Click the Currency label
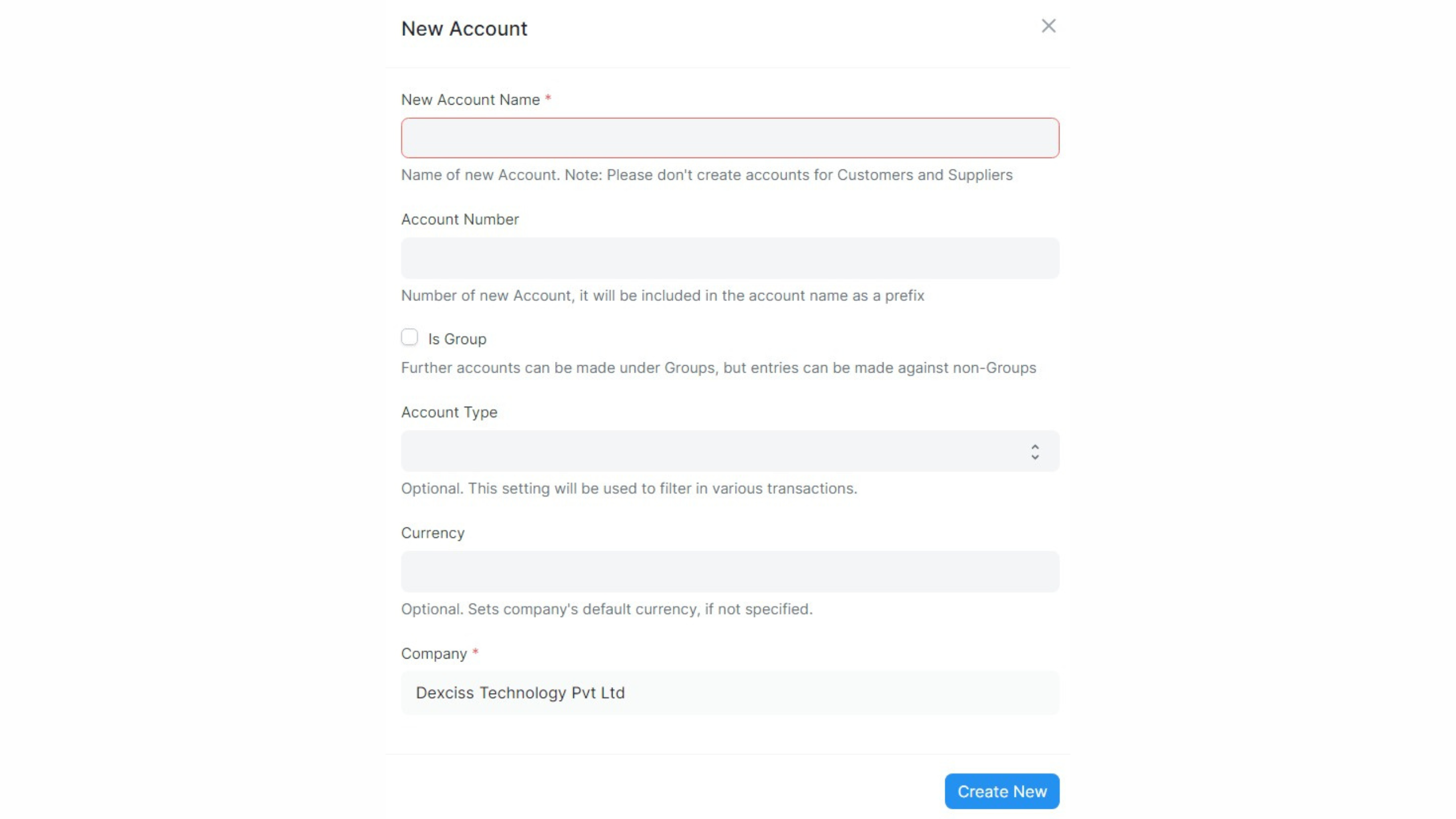Image resolution: width=1456 pixels, height=819 pixels. pyautogui.click(x=432, y=533)
